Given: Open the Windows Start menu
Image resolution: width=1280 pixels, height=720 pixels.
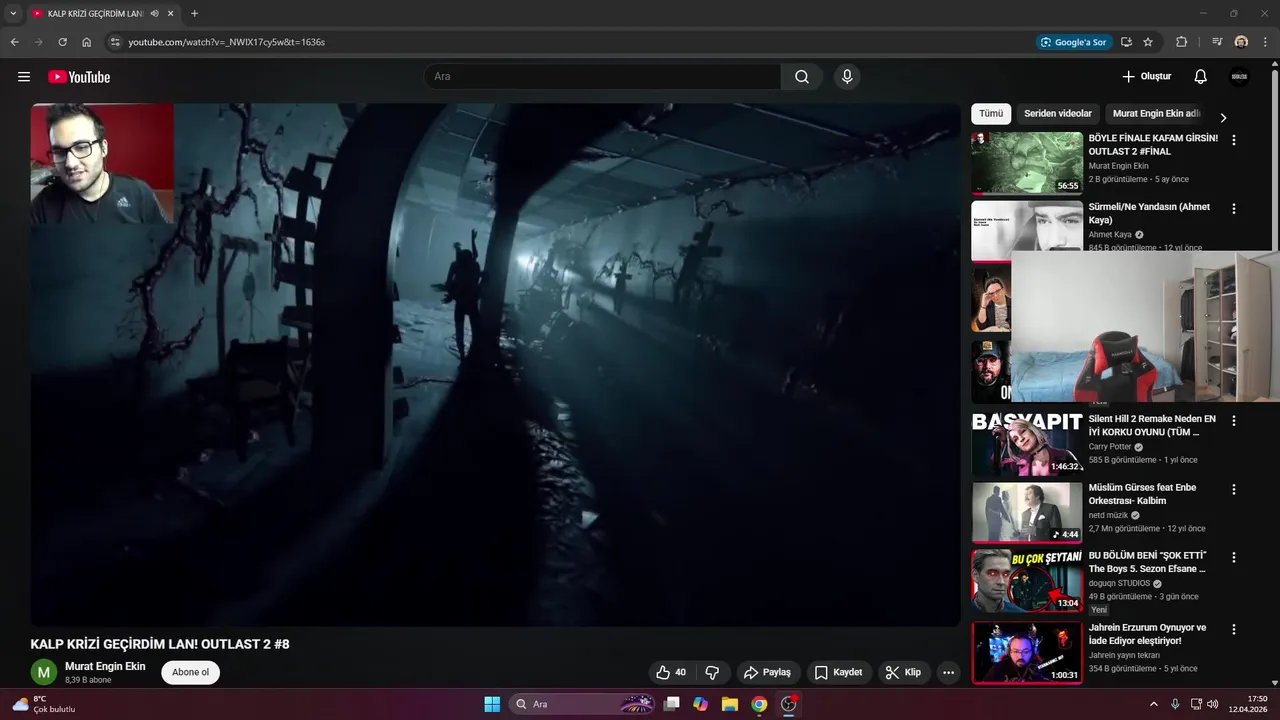Looking at the screenshot, I should (x=492, y=704).
